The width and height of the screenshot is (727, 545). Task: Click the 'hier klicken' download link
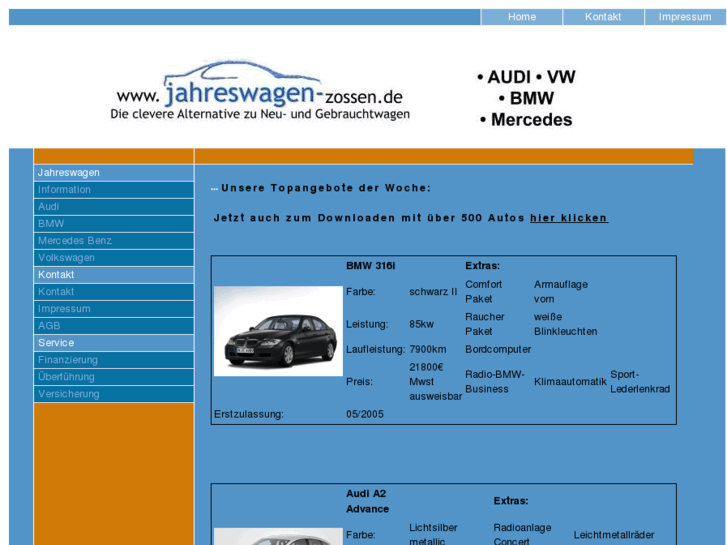point(569,218)
